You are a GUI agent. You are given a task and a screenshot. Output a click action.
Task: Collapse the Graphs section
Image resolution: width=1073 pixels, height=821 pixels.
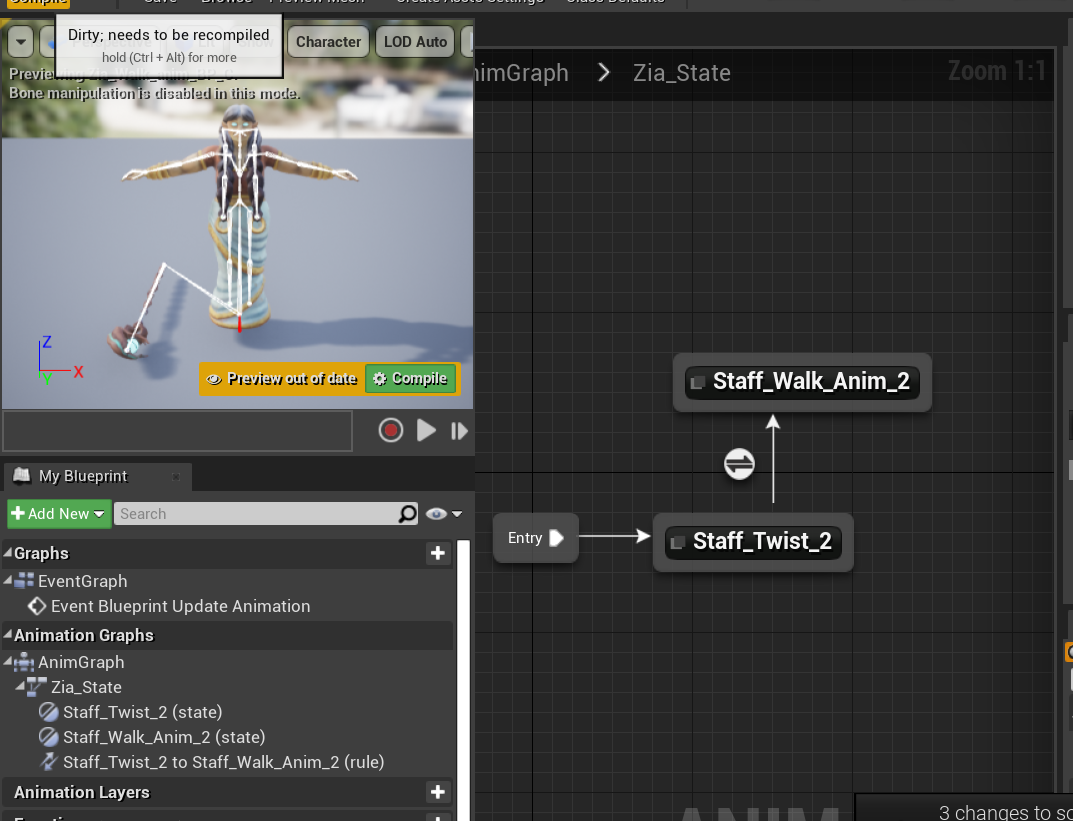(x=8, y=553)
